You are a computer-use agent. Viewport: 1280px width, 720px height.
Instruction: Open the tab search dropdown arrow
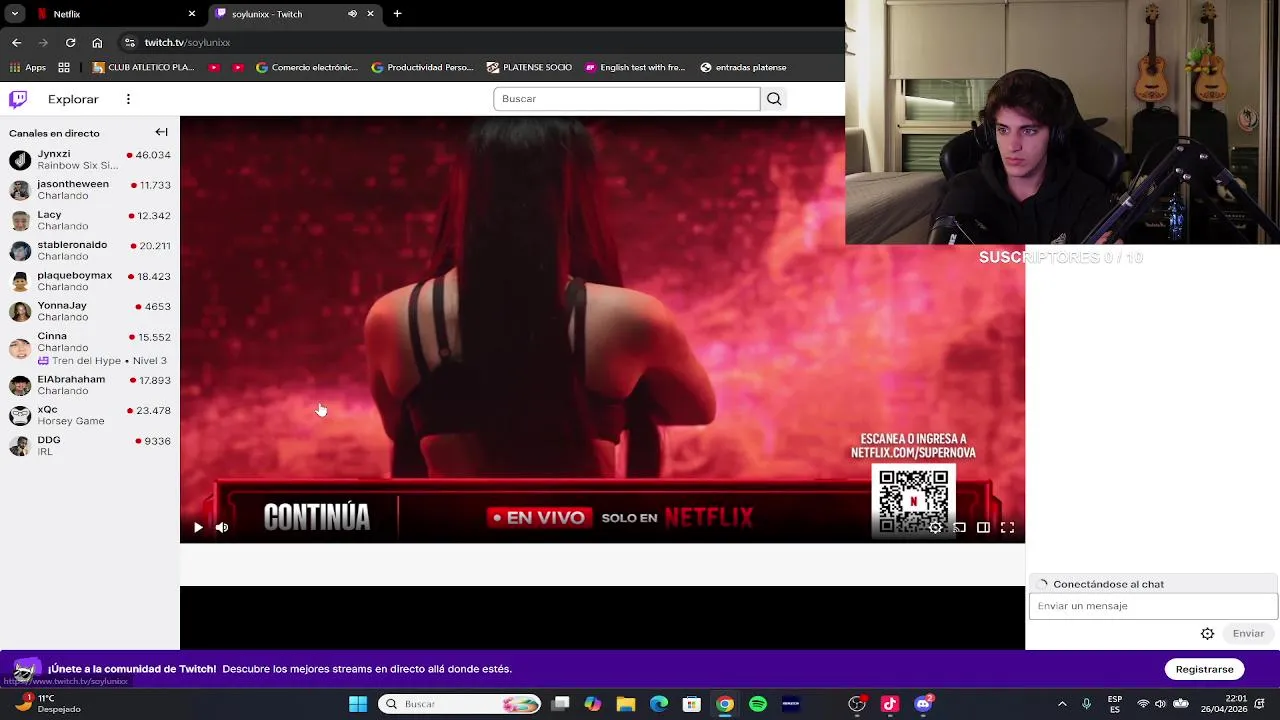pyautogui.click(x=14, y=14)
